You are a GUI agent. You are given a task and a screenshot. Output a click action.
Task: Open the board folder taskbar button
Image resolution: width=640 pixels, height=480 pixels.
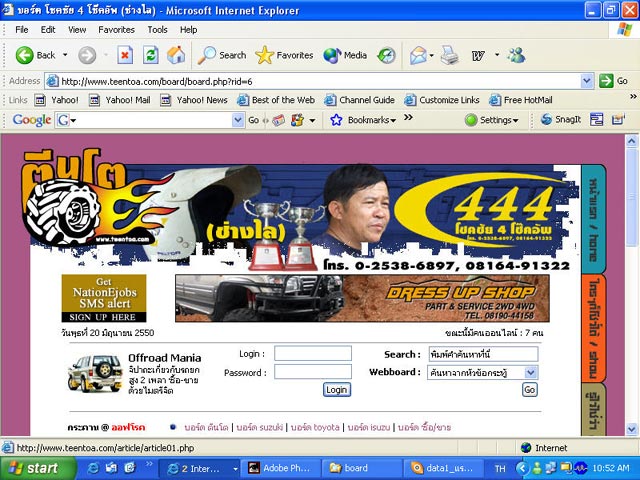[x=361, y=468]
